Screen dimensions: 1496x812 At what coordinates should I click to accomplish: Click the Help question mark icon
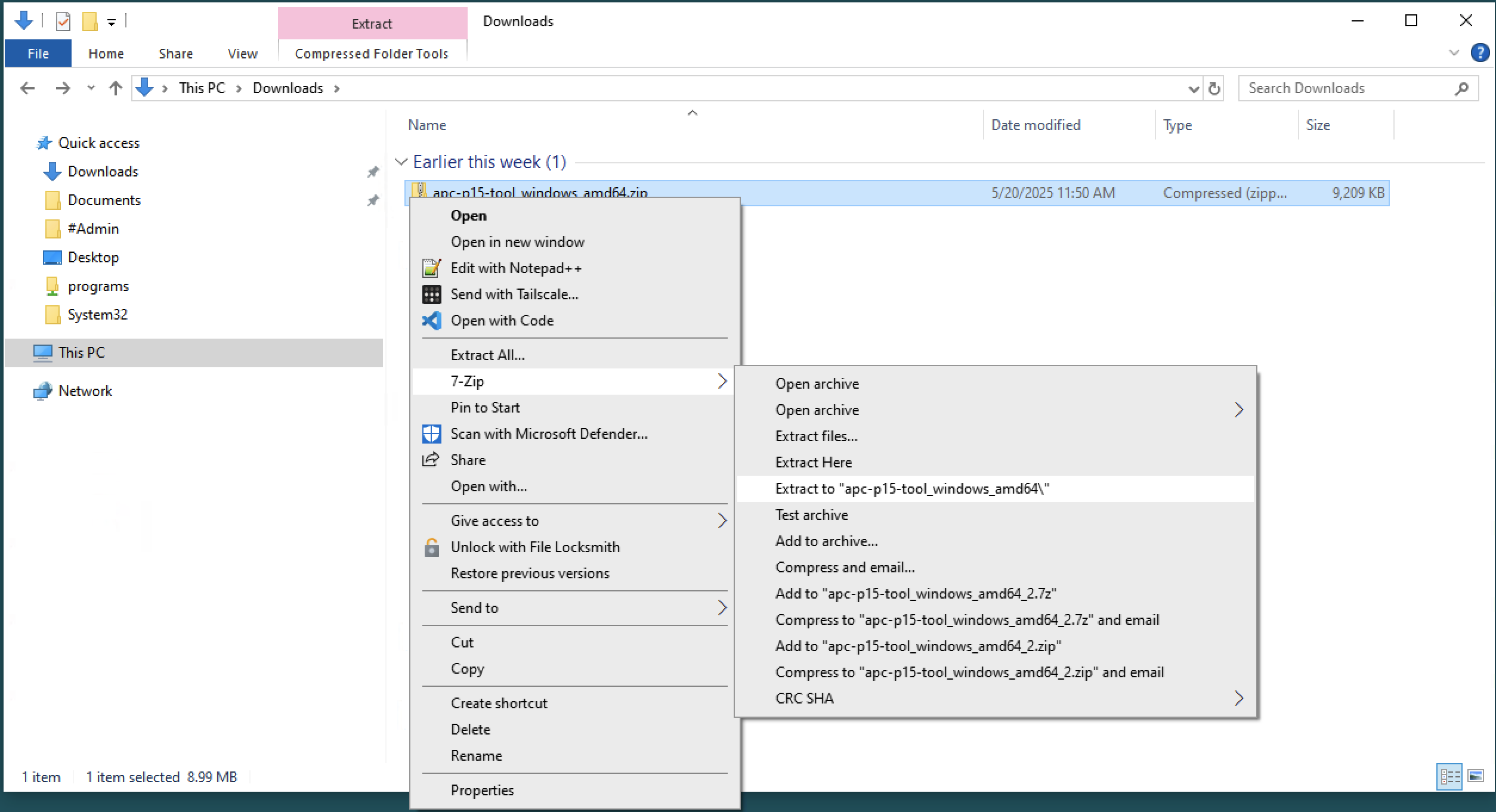tap(1480, 52)
